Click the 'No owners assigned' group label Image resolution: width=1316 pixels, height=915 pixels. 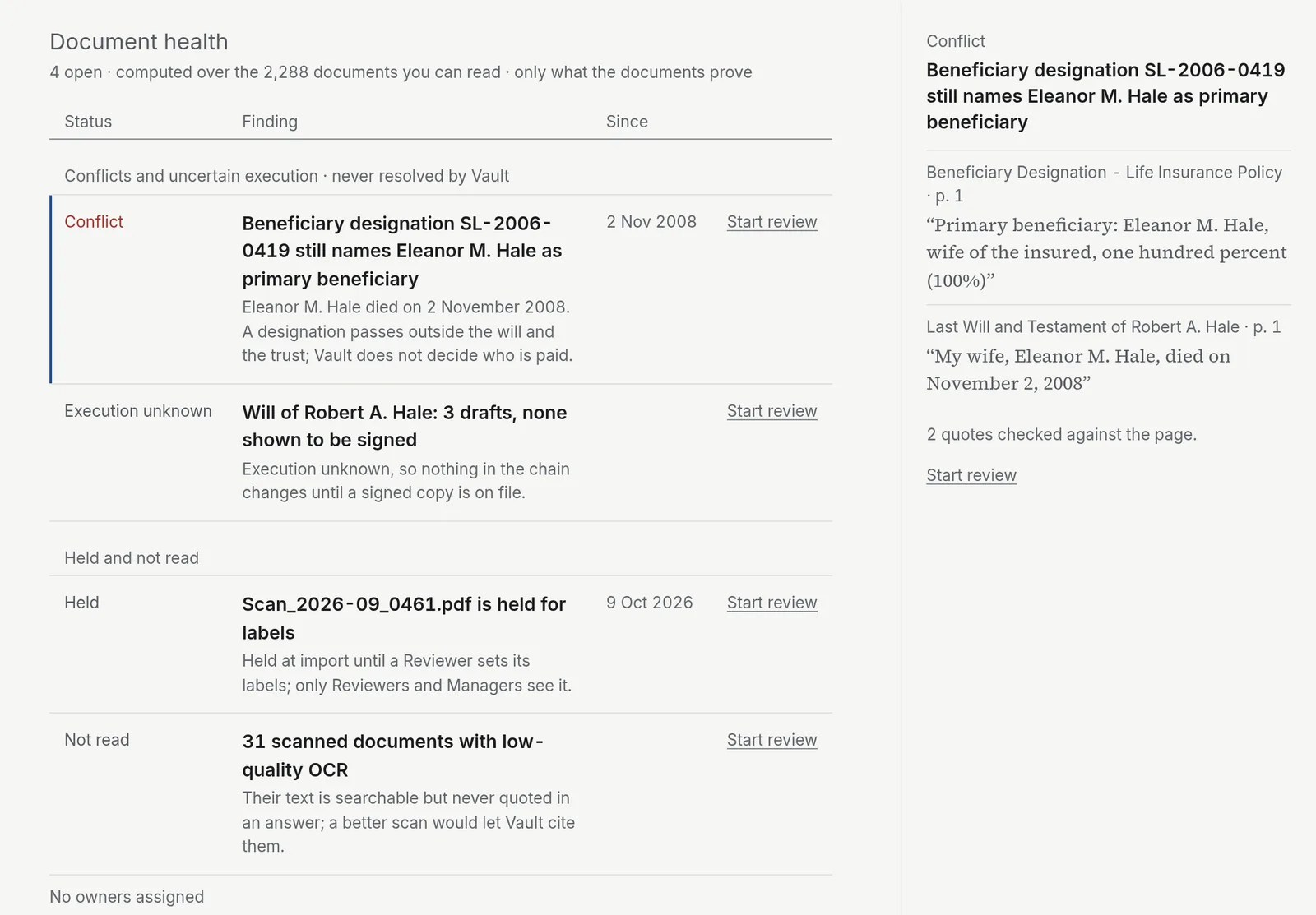click(127, 897)
